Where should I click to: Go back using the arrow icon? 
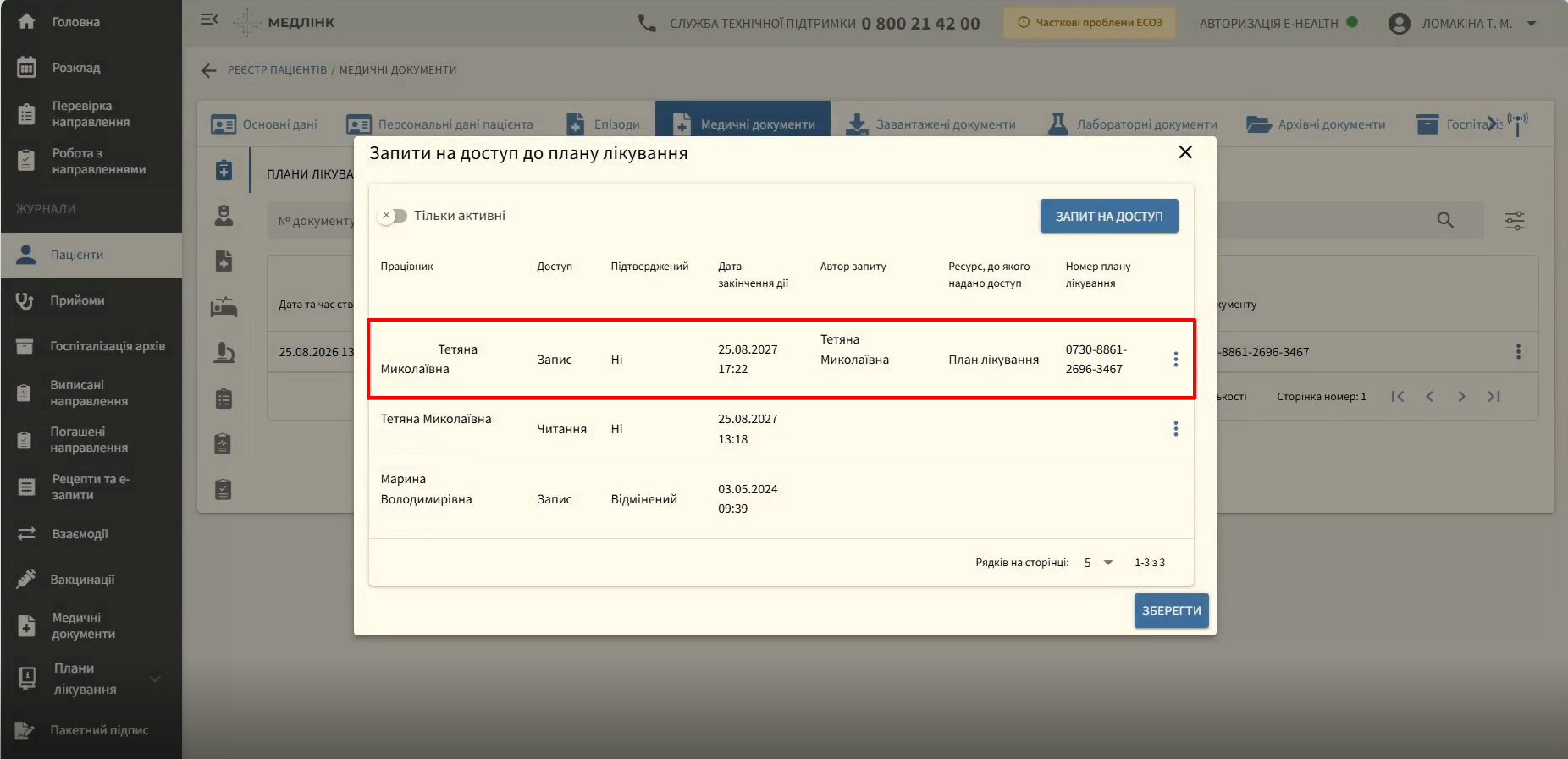point(209,70)
